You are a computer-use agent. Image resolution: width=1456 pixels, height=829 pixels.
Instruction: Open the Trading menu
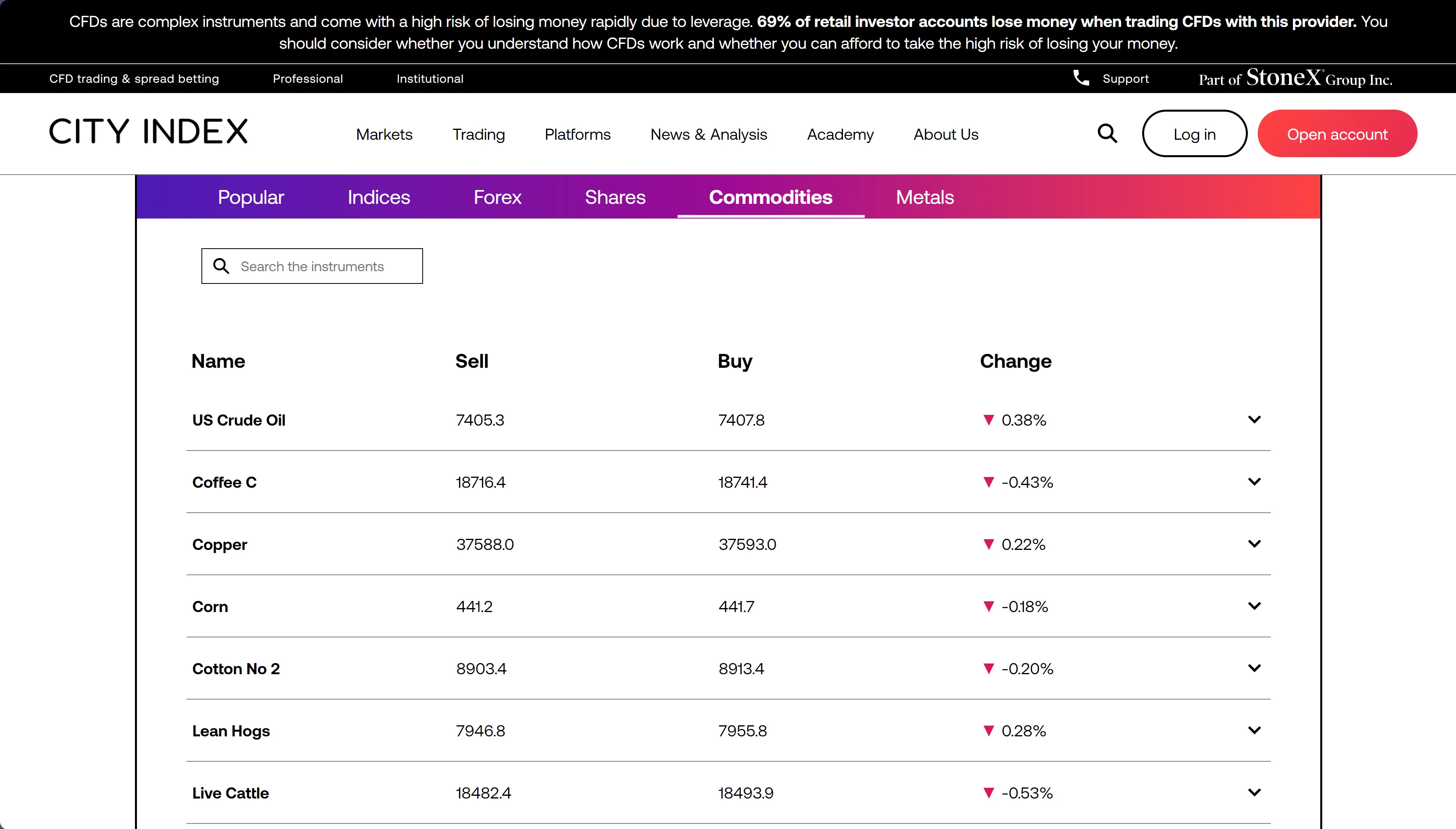pyautogui.click(x=479, y=134)
